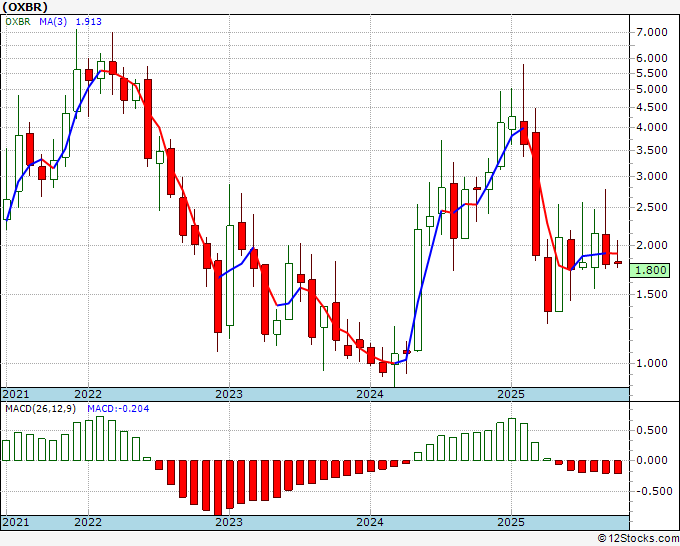
Task: Click 2023 on the MACD panel time axis
Action: [229, 522]
